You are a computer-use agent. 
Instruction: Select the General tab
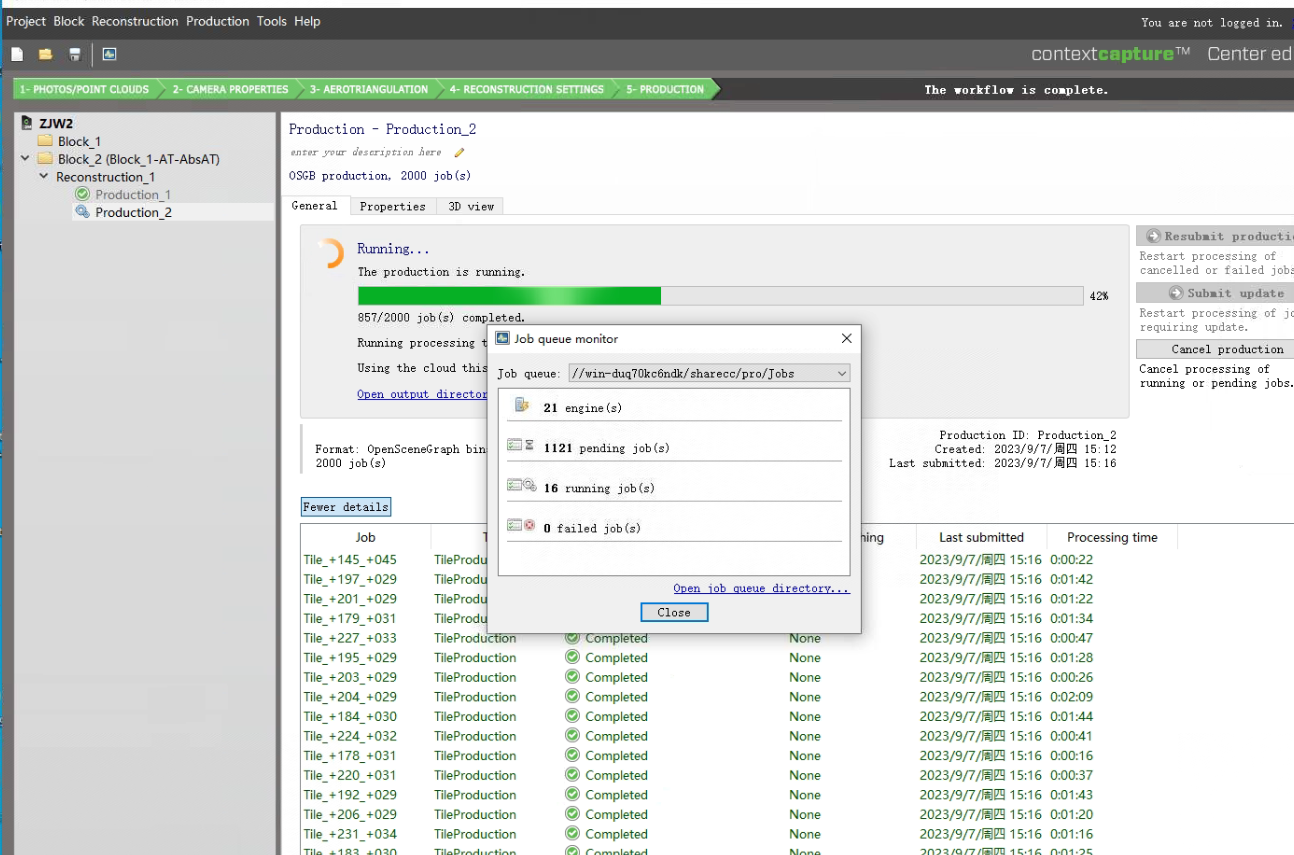coord(314,205)
